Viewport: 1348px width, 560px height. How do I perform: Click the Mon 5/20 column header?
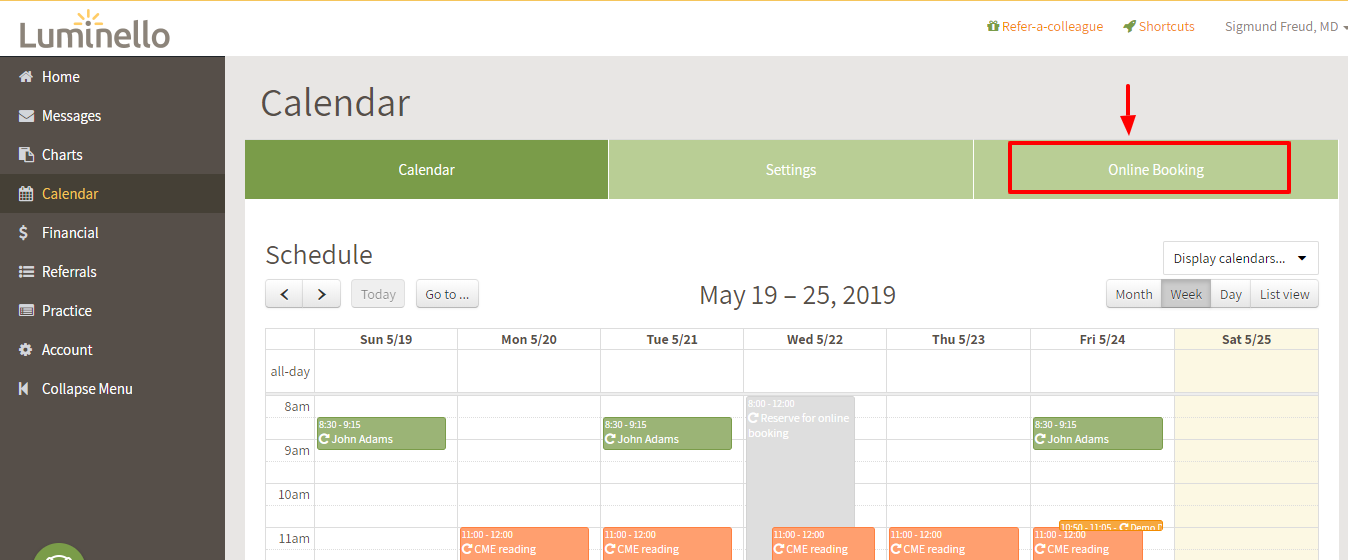click(x=529, y=339)
